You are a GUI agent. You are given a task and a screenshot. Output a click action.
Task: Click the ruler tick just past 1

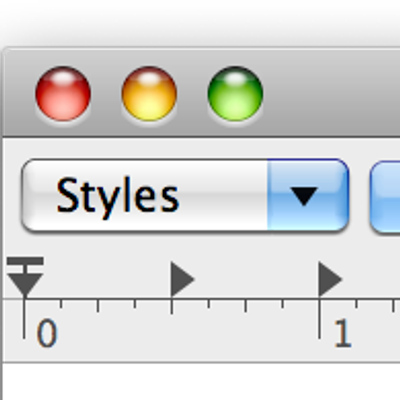(356, 304)
